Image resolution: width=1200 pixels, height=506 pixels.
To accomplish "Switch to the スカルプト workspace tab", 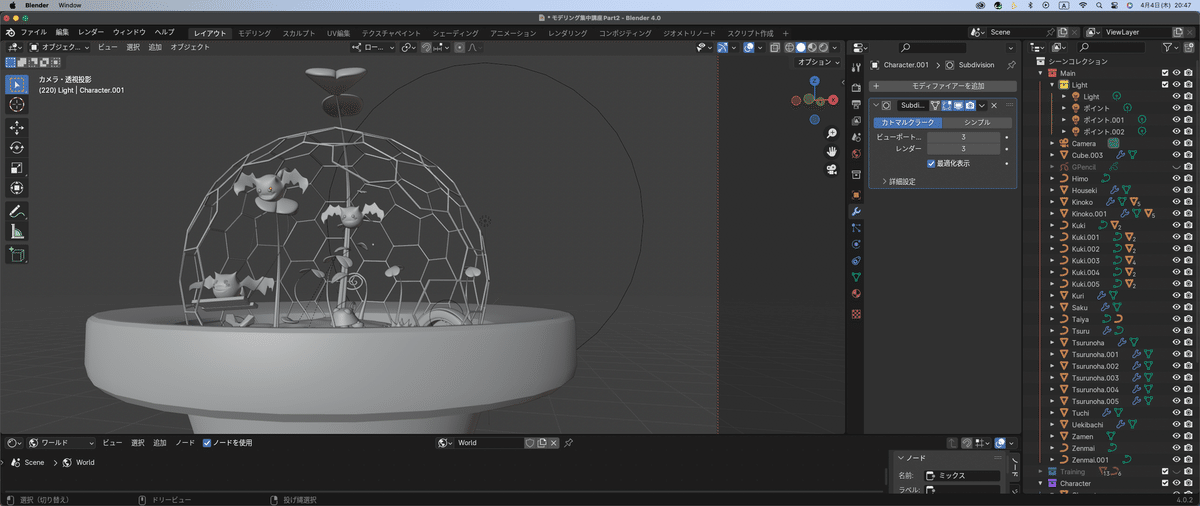I will click(x=299, y=33).
